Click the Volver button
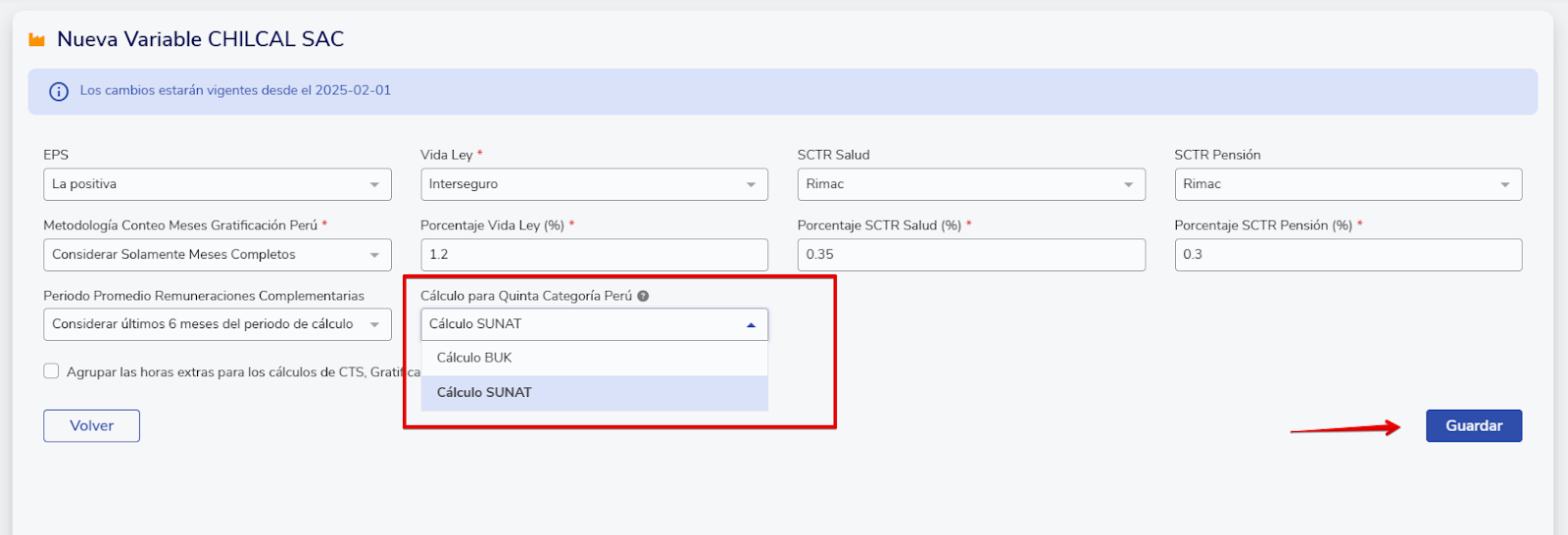 [x=91, y=426]
